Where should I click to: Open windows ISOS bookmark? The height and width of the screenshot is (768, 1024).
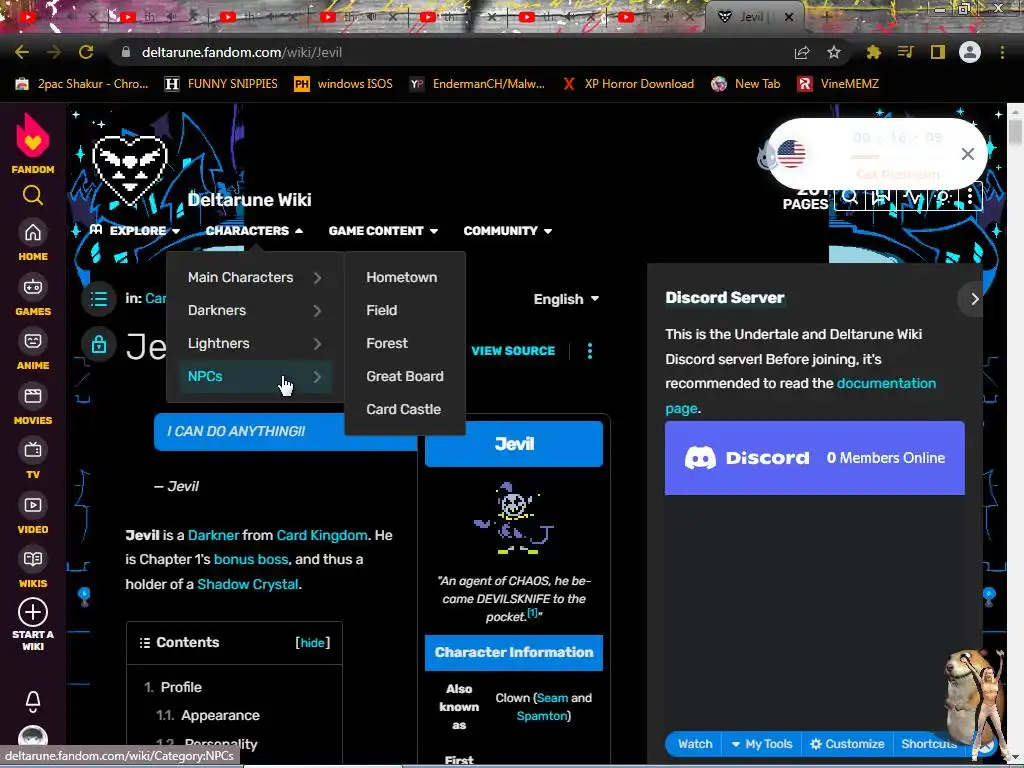tap(344, 84)
